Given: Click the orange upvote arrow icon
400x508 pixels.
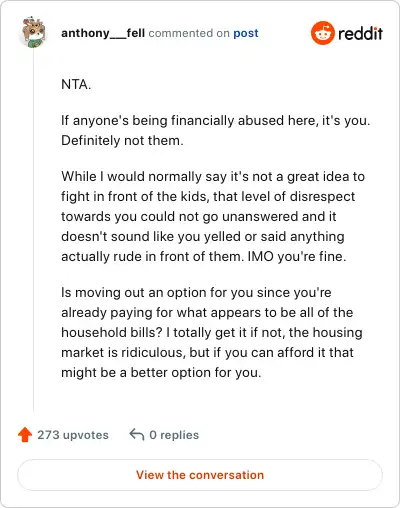Looking at the screenshot, I should [x=25, y=435].
